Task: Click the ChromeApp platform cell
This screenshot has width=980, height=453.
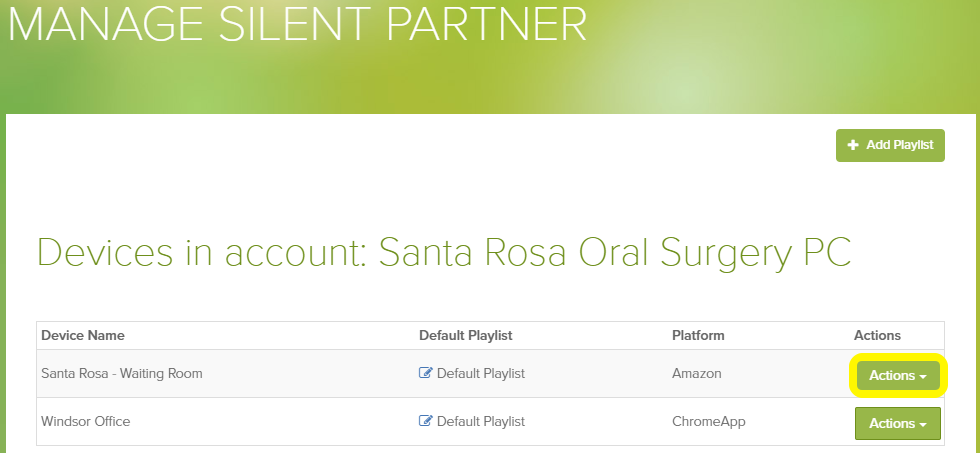Action: 709,422
